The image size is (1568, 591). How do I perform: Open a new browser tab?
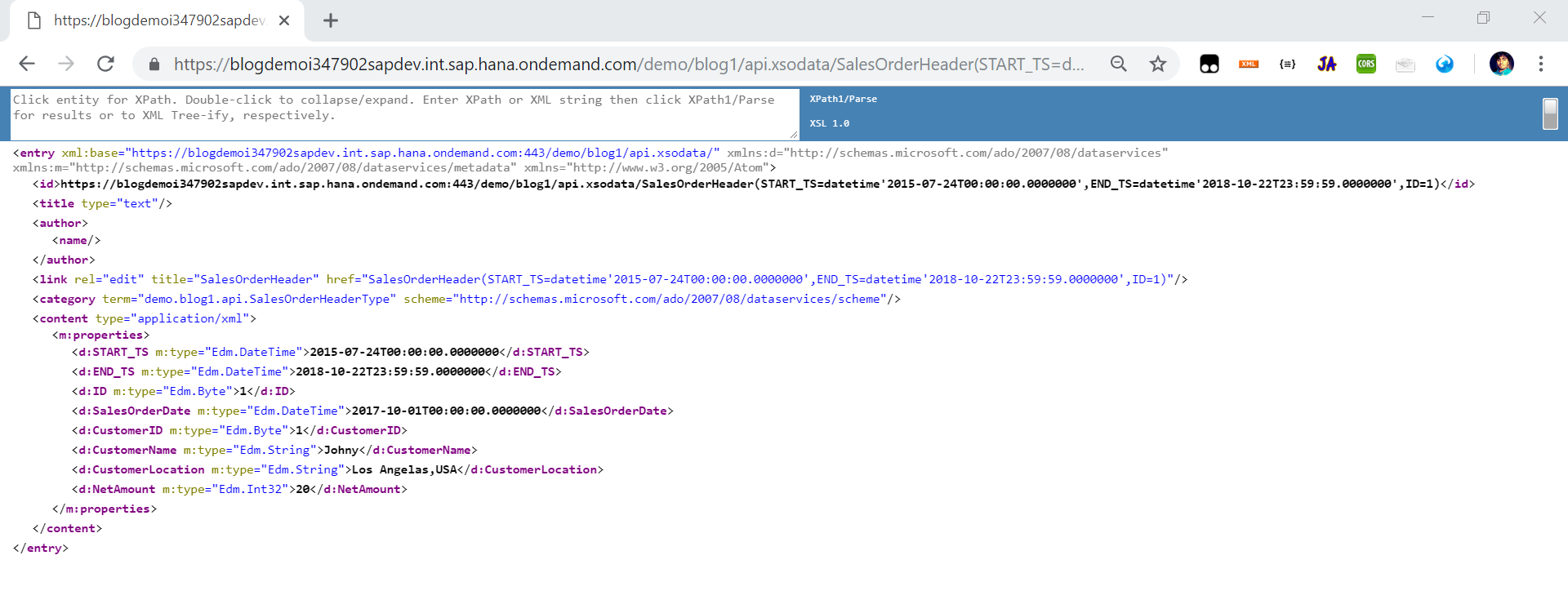330,20
